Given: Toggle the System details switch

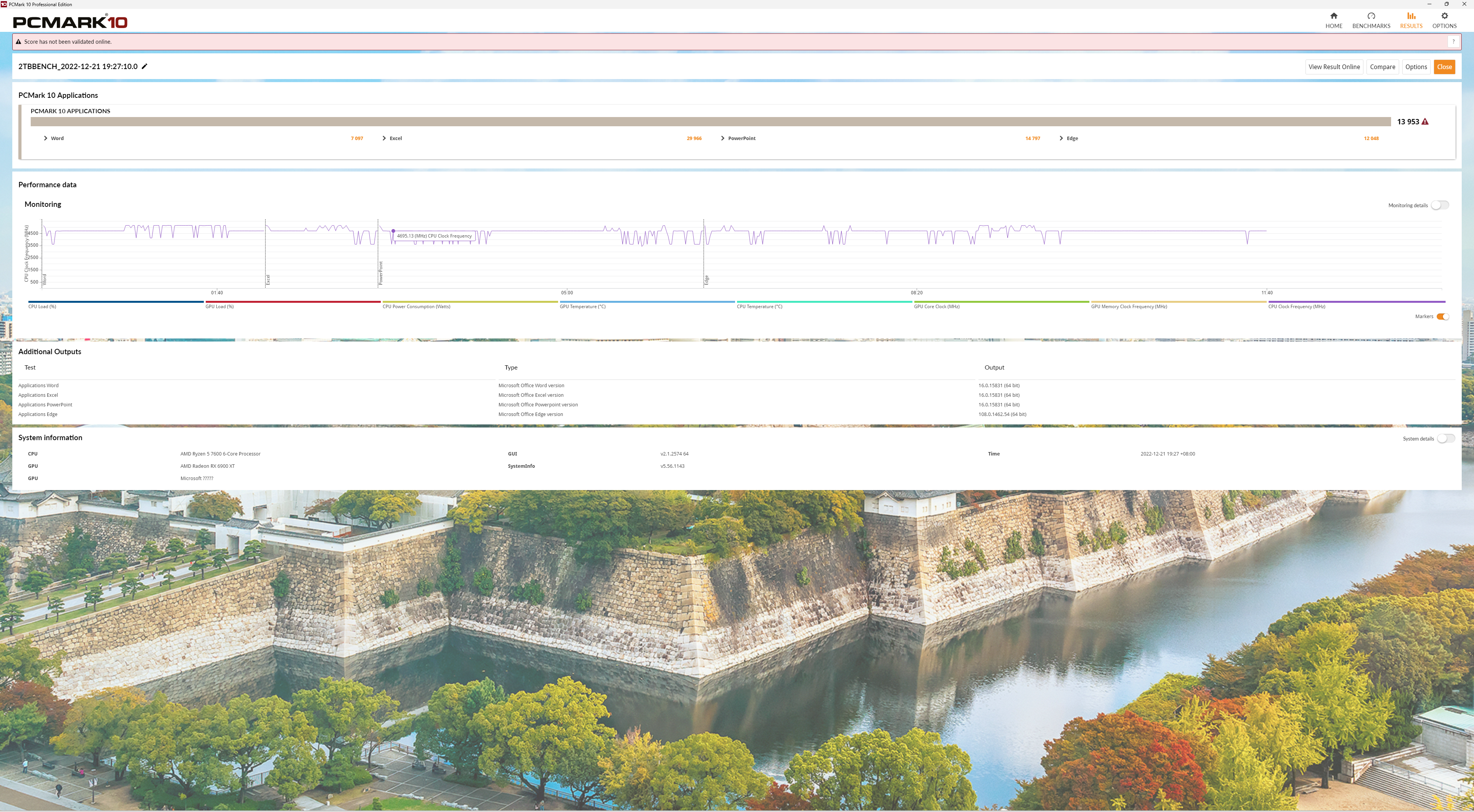Looking at the screenshot, I should pyautogui.click(x=1445, y=439).
